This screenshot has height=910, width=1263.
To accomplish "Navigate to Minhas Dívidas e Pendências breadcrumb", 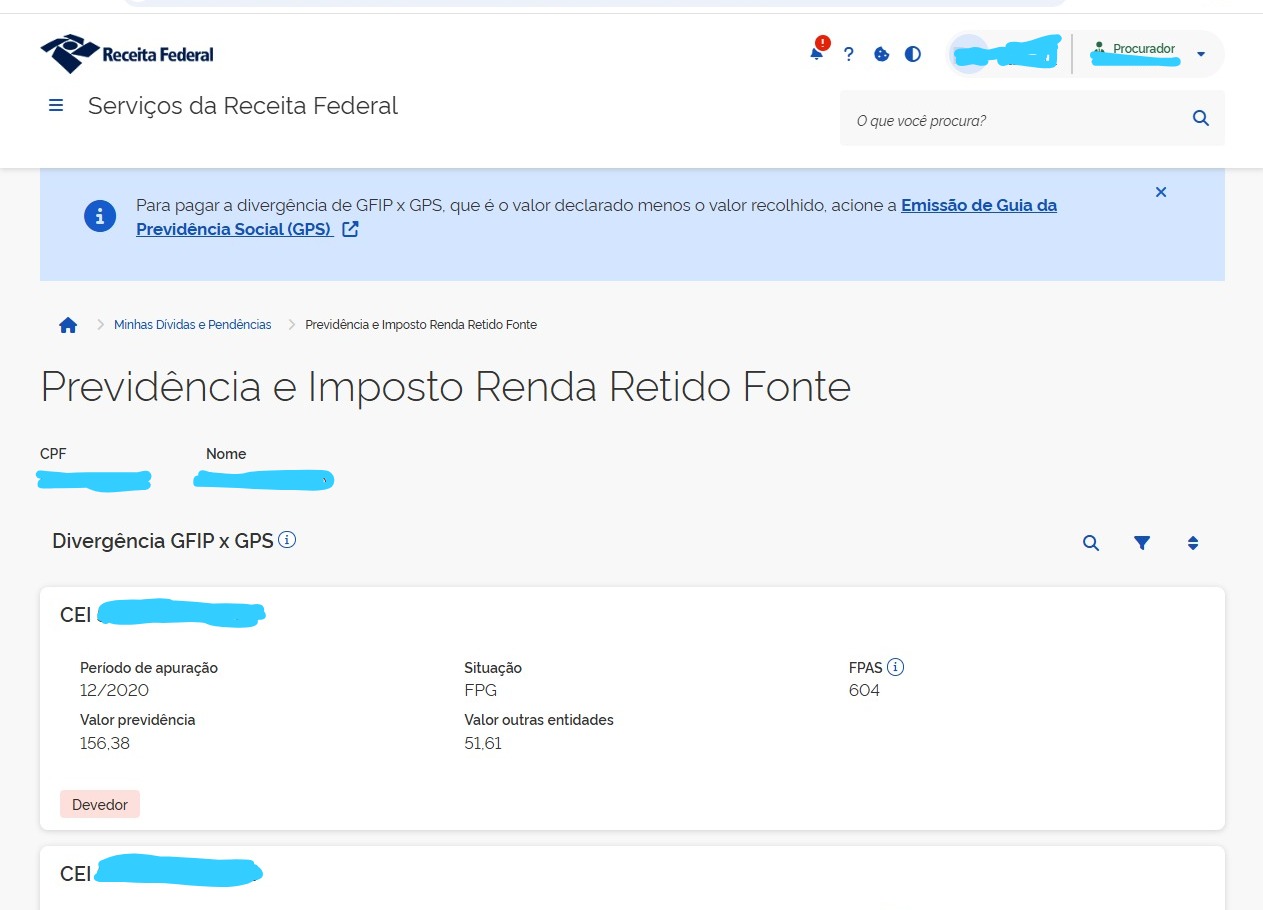I will (193, 325).
